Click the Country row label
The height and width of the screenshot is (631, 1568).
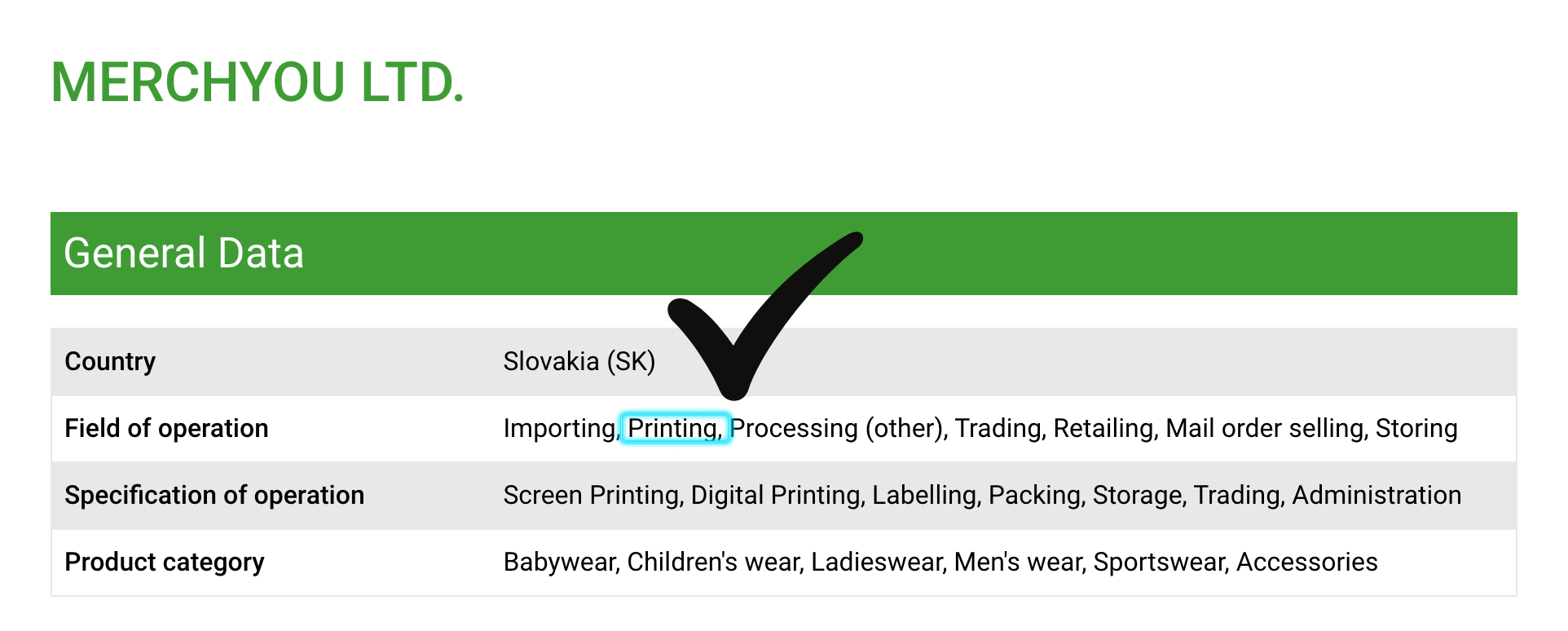110,361
